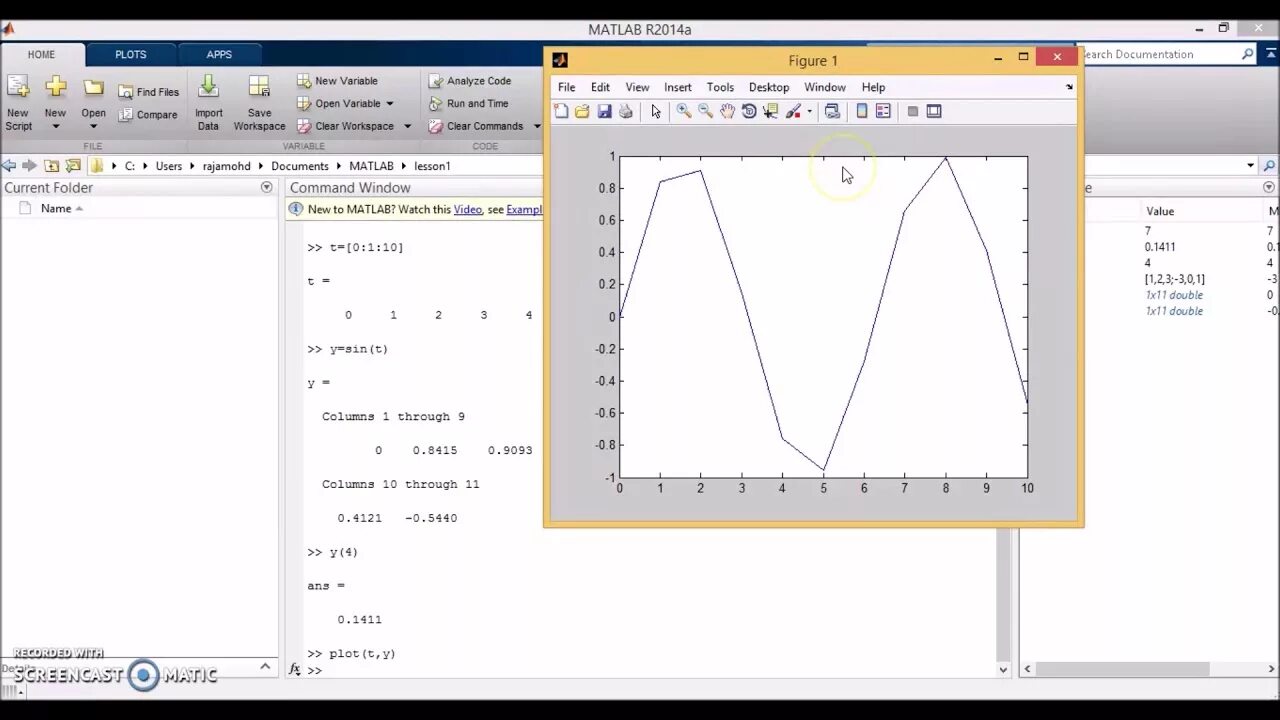Toggle the Brush data tool
Image resolution: width=1280 pixels, height=720 pixels.
[793, 111]
